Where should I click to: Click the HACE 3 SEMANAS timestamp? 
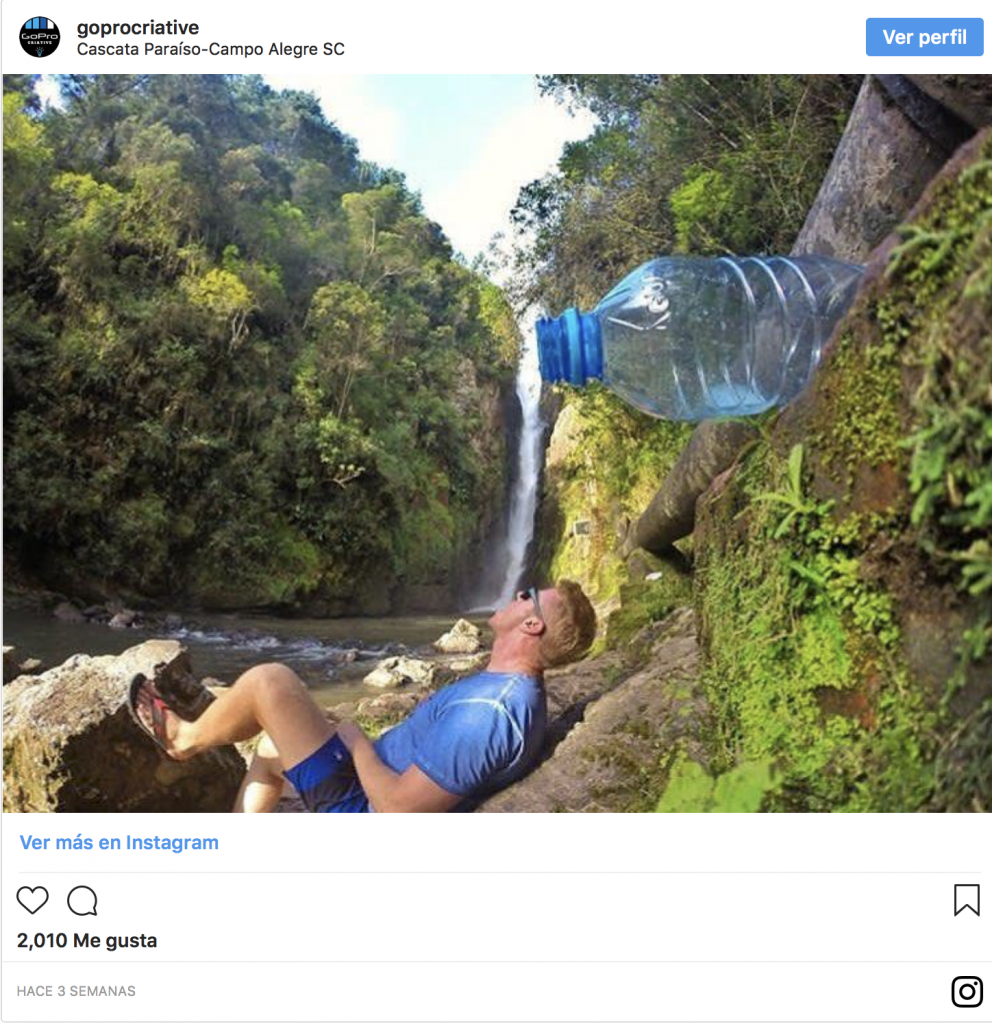click(x=76, y=991)
